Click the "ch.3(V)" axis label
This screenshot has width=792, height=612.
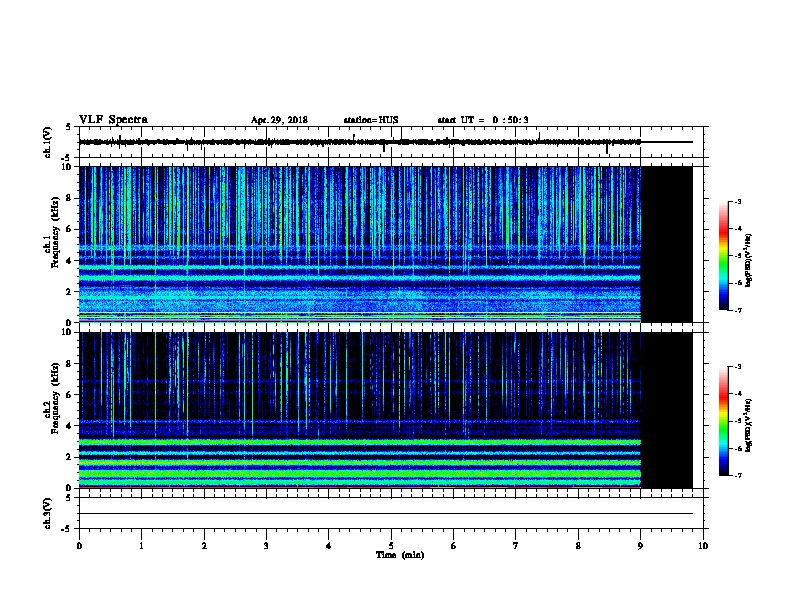point(48,514)
